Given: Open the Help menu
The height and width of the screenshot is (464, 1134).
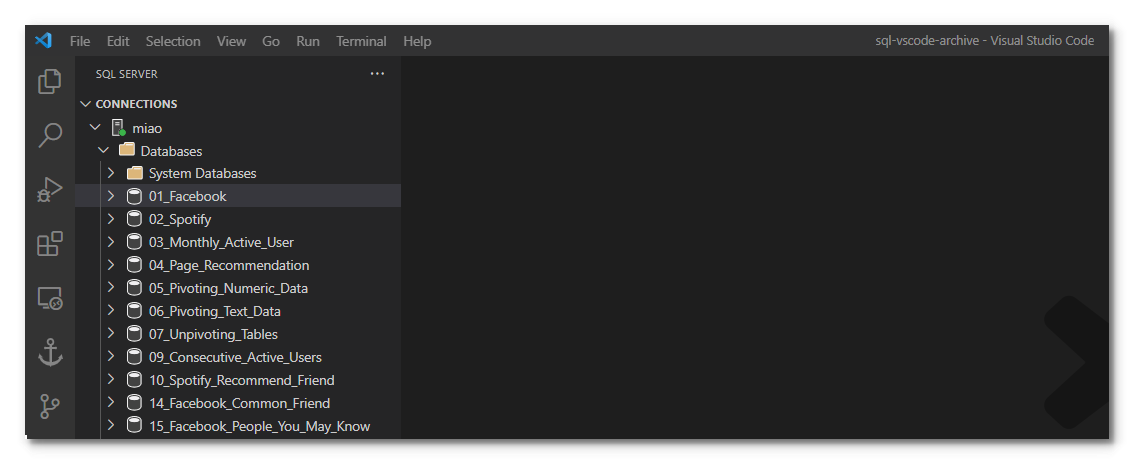Looking at the screenshot, I should tap(417, 41).
